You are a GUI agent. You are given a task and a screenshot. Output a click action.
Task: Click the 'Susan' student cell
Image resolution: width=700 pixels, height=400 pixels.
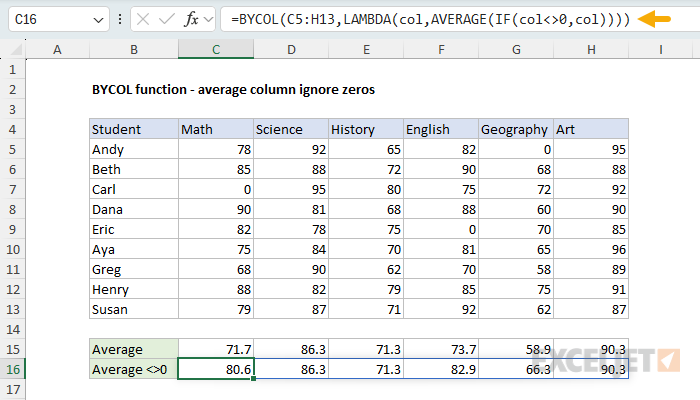coord(134,309)
